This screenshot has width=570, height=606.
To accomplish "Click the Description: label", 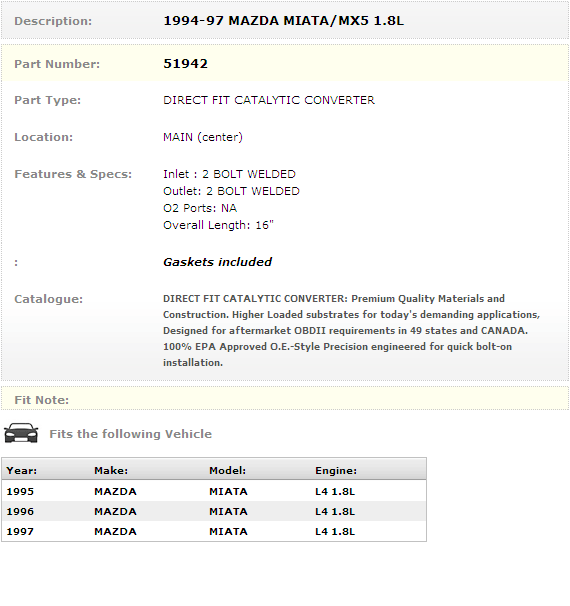I will click(x=53, y=21).
